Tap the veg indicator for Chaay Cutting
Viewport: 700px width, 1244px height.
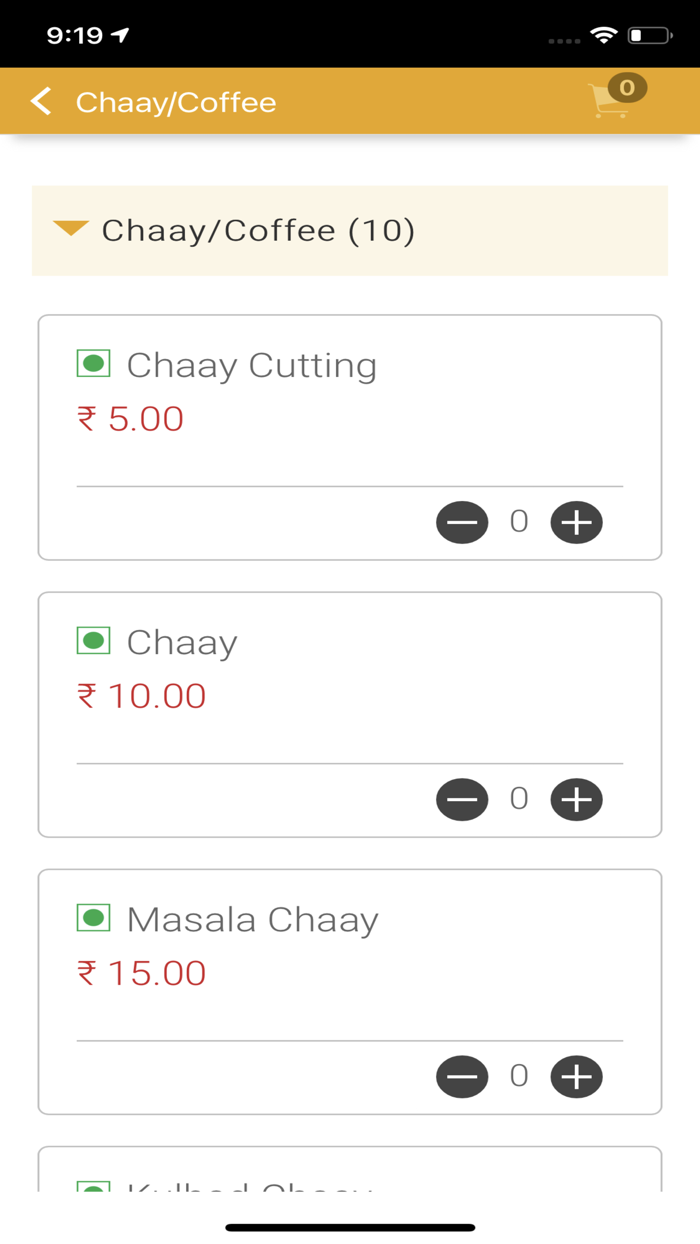tap(94, 363)
